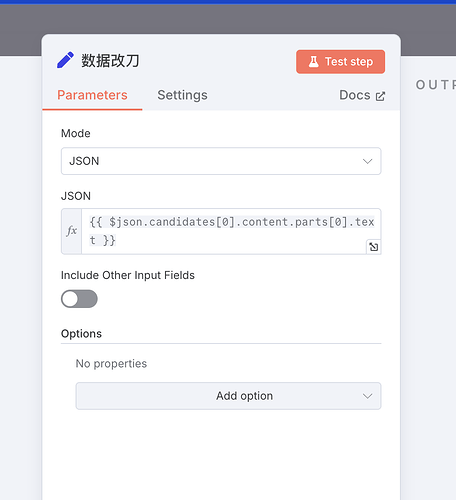Click the node title 数据改刀

point(110,60)
